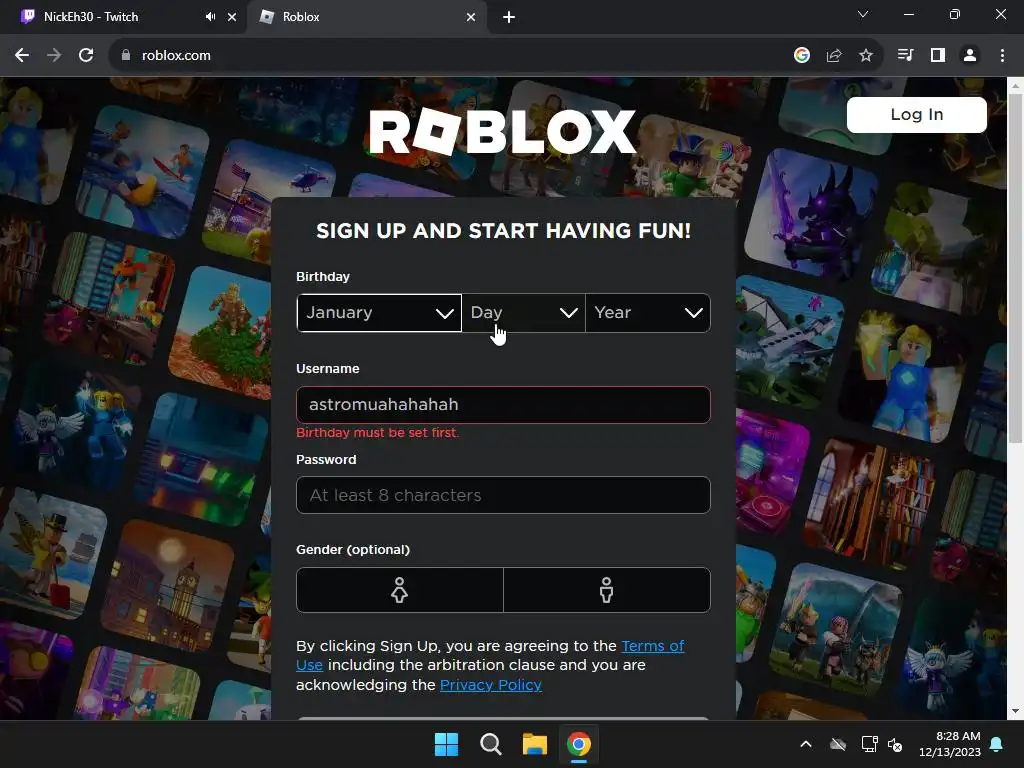The height and width of the screenshot is (768, 1024).
Task: Open the Windows Start menu
Action: [x=447, y=744]
